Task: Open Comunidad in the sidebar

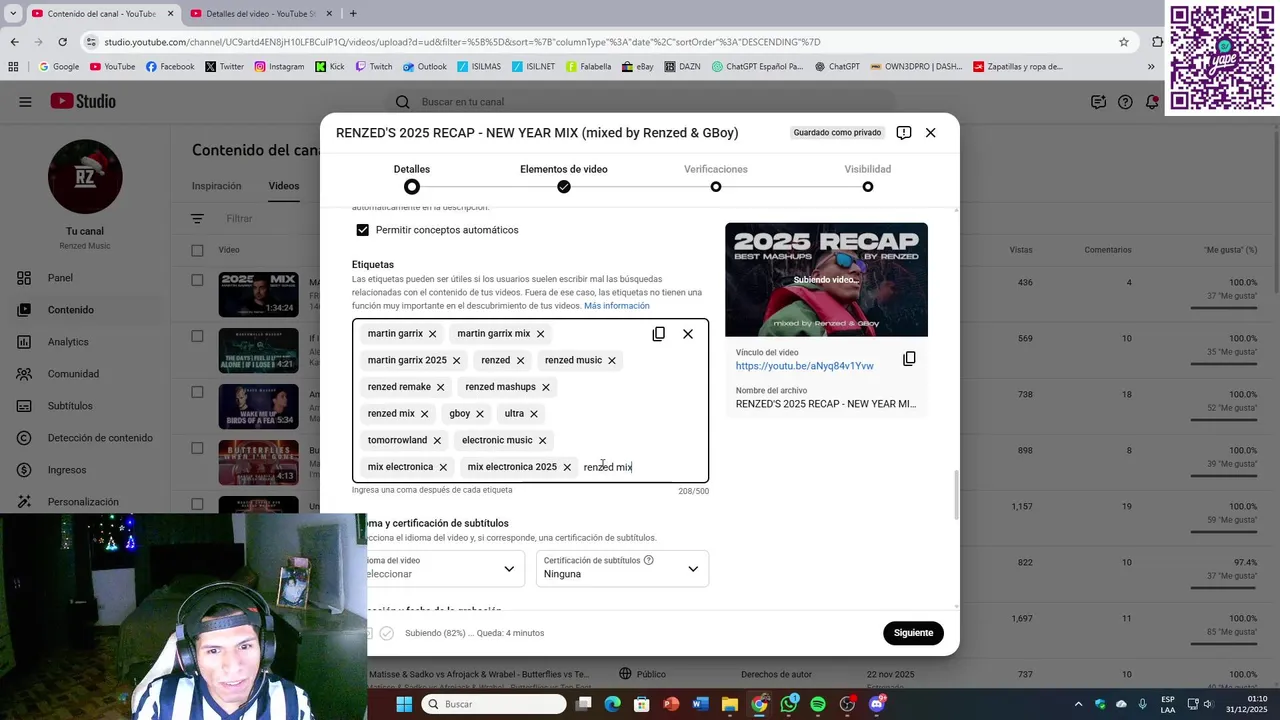Action: (73, 374)
